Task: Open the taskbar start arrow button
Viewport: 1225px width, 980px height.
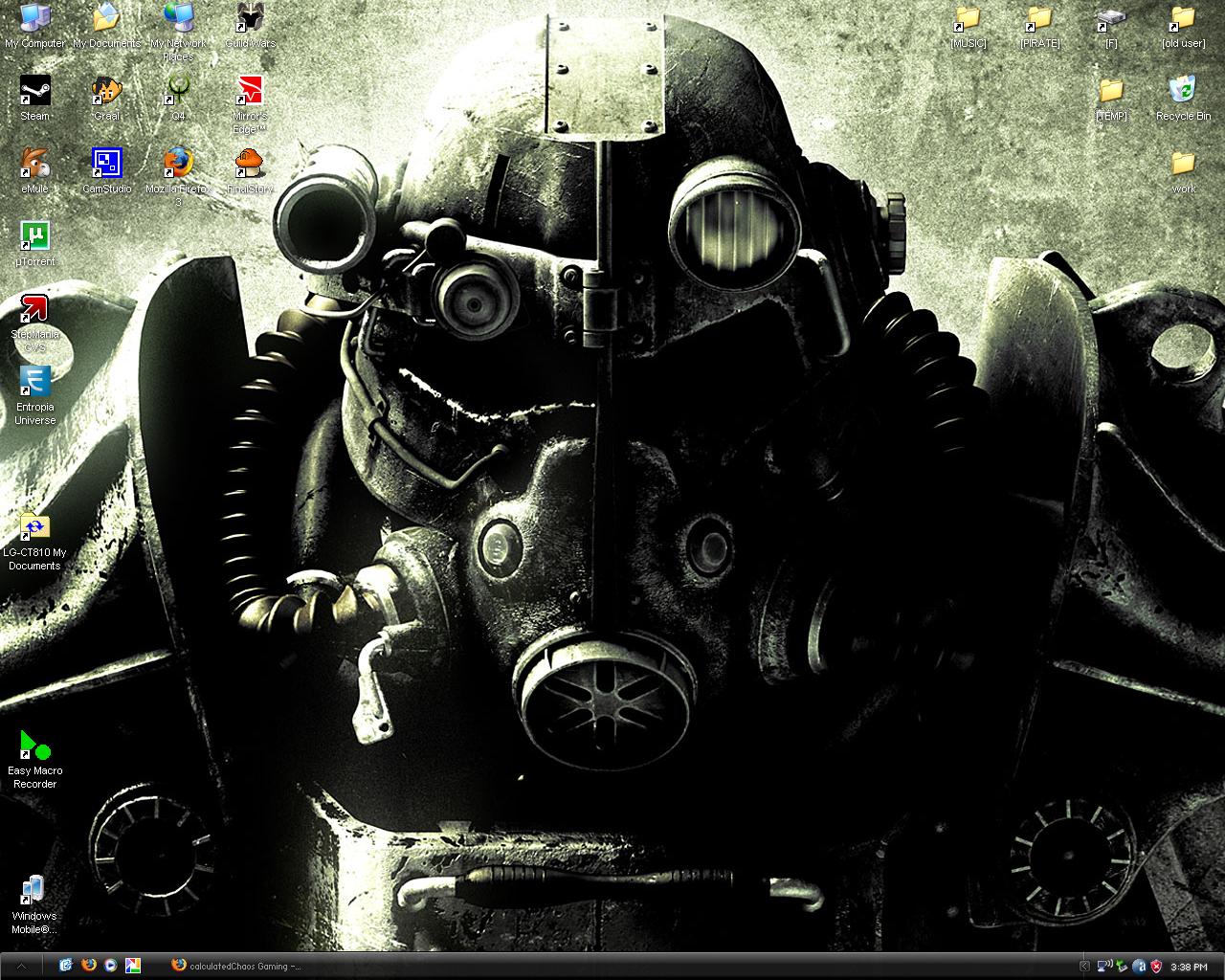Action: (21, 966)
